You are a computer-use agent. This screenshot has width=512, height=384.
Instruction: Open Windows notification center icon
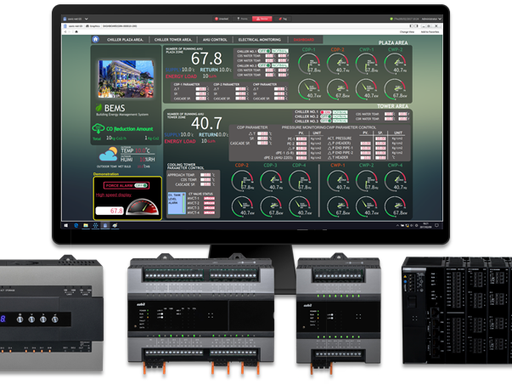(x=437, y=226)
